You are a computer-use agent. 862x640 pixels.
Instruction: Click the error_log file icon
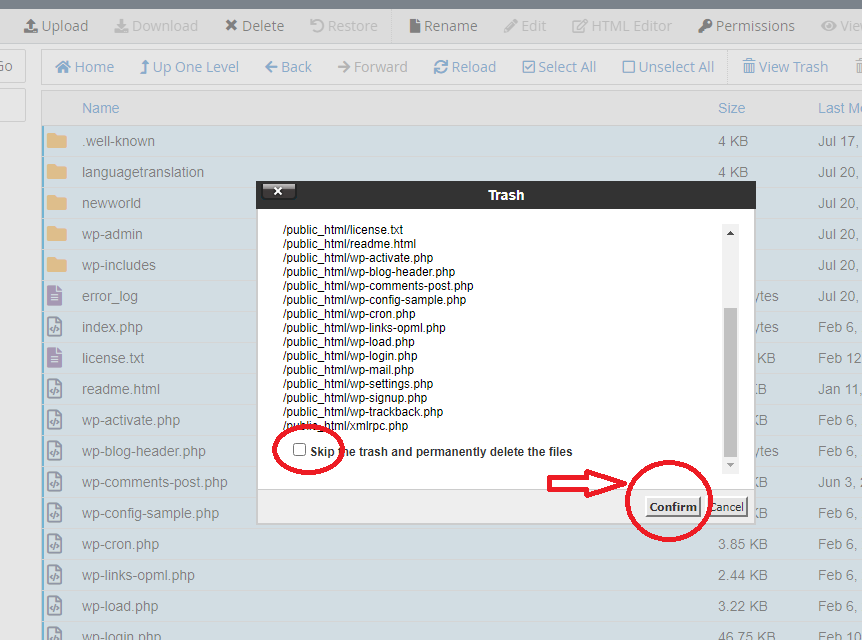coord(55,296)
